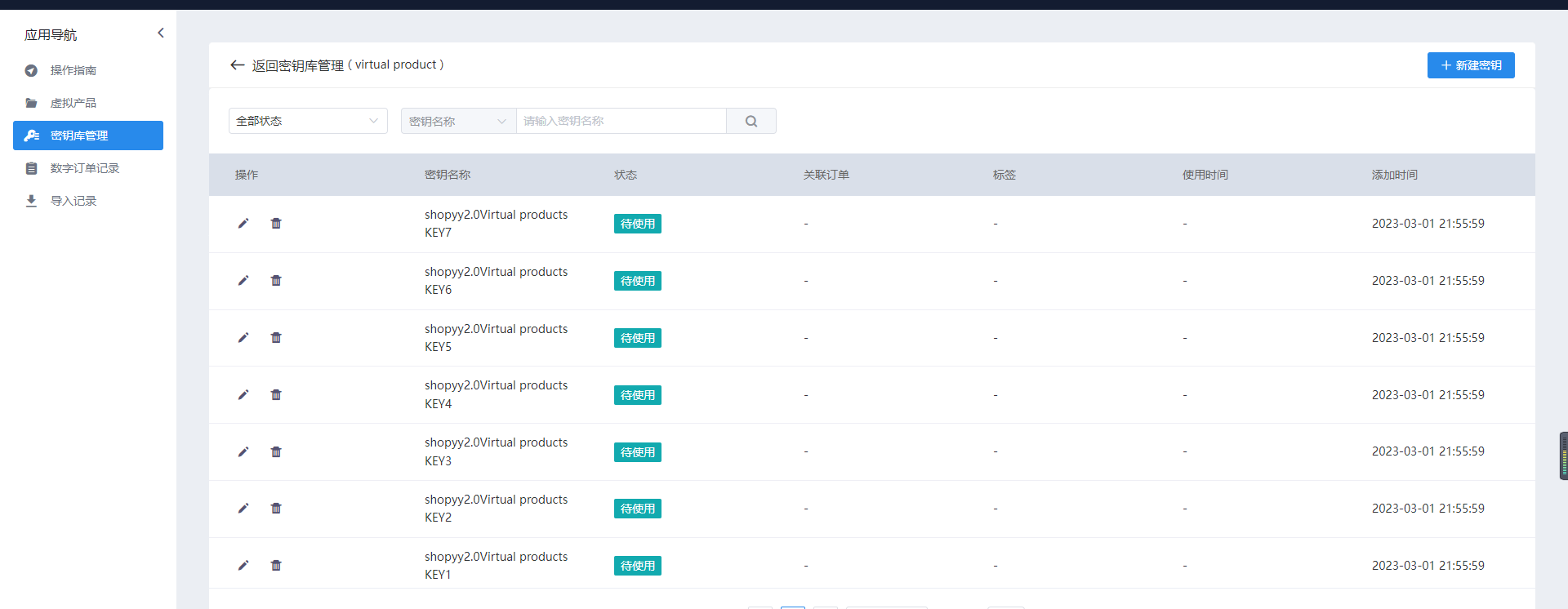Delete the KEY6 key using trash icon
This screenshot has height=609, width=1568.
coord(276,281)
